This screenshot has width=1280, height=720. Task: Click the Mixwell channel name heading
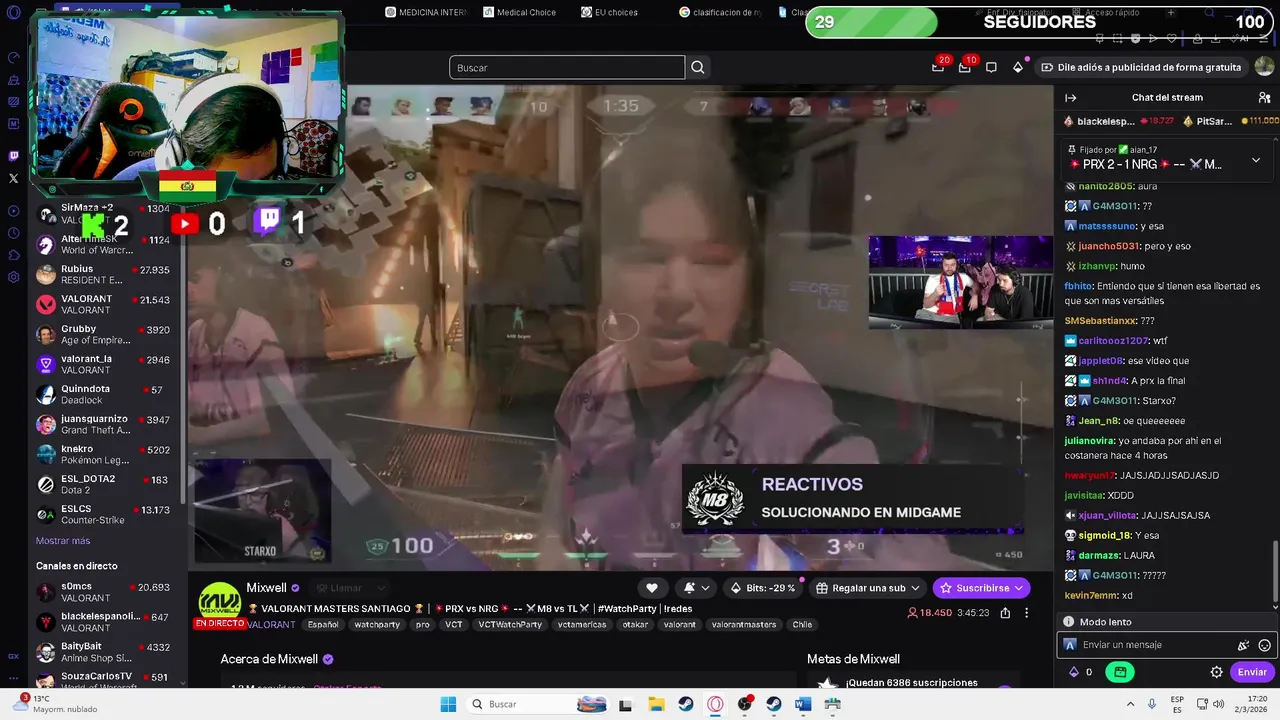(x=267, y=588)
